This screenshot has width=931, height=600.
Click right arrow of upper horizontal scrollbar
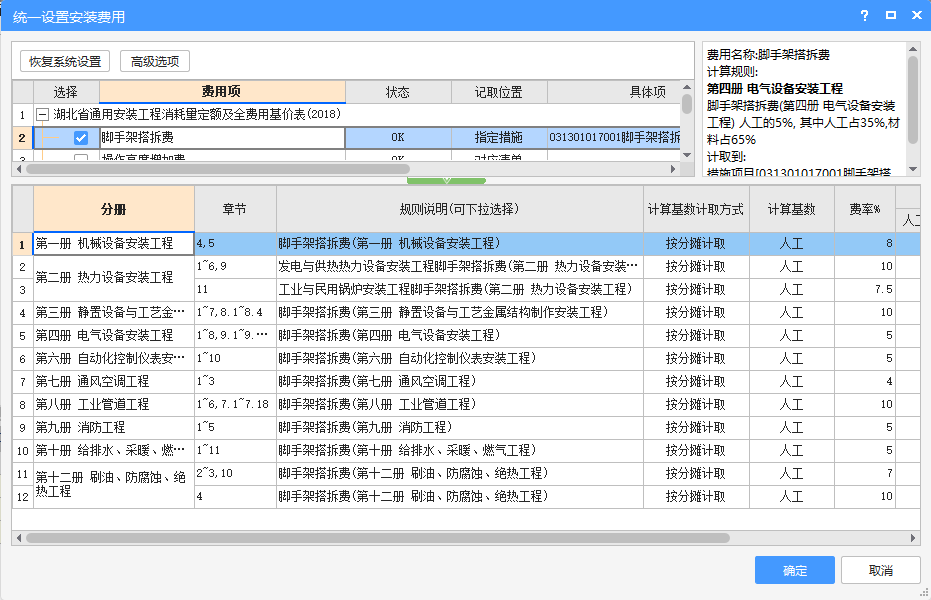pyautogui.click(x=673, y=169)
